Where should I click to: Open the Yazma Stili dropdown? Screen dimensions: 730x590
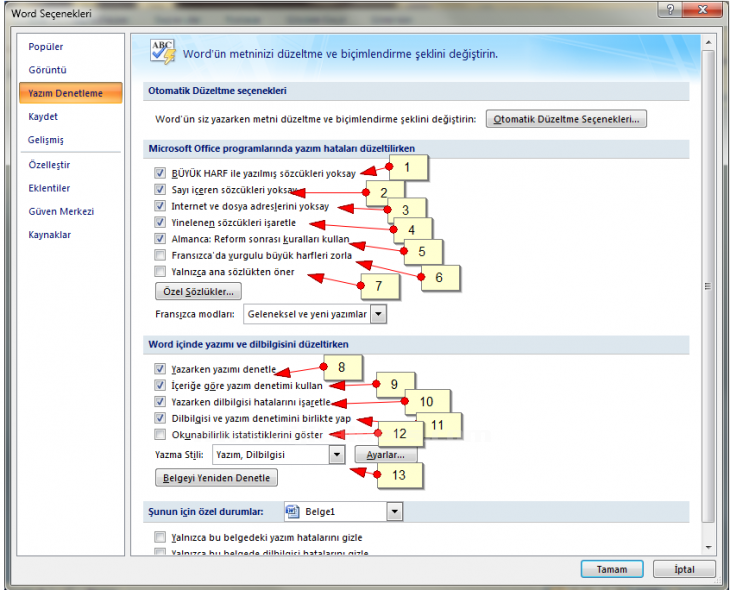337,454
